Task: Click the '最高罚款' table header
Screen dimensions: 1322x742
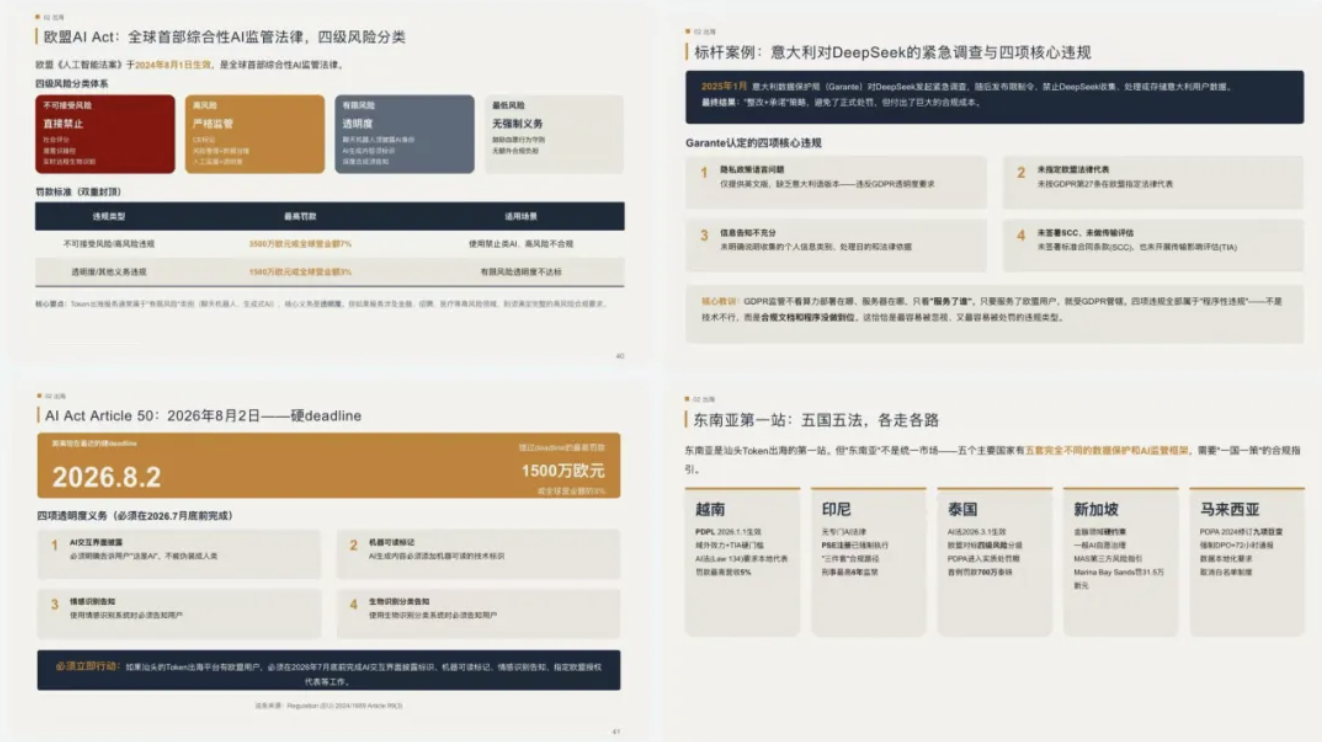Action: 300,216
